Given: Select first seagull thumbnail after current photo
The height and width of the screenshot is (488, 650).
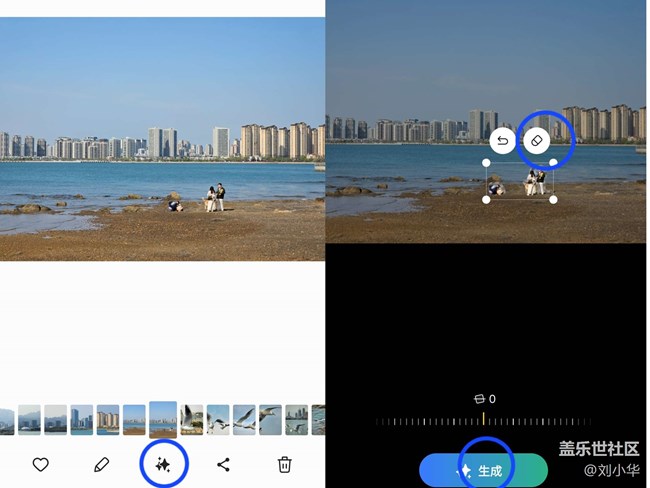Looking at the screenshot, I should coord(191,420).
